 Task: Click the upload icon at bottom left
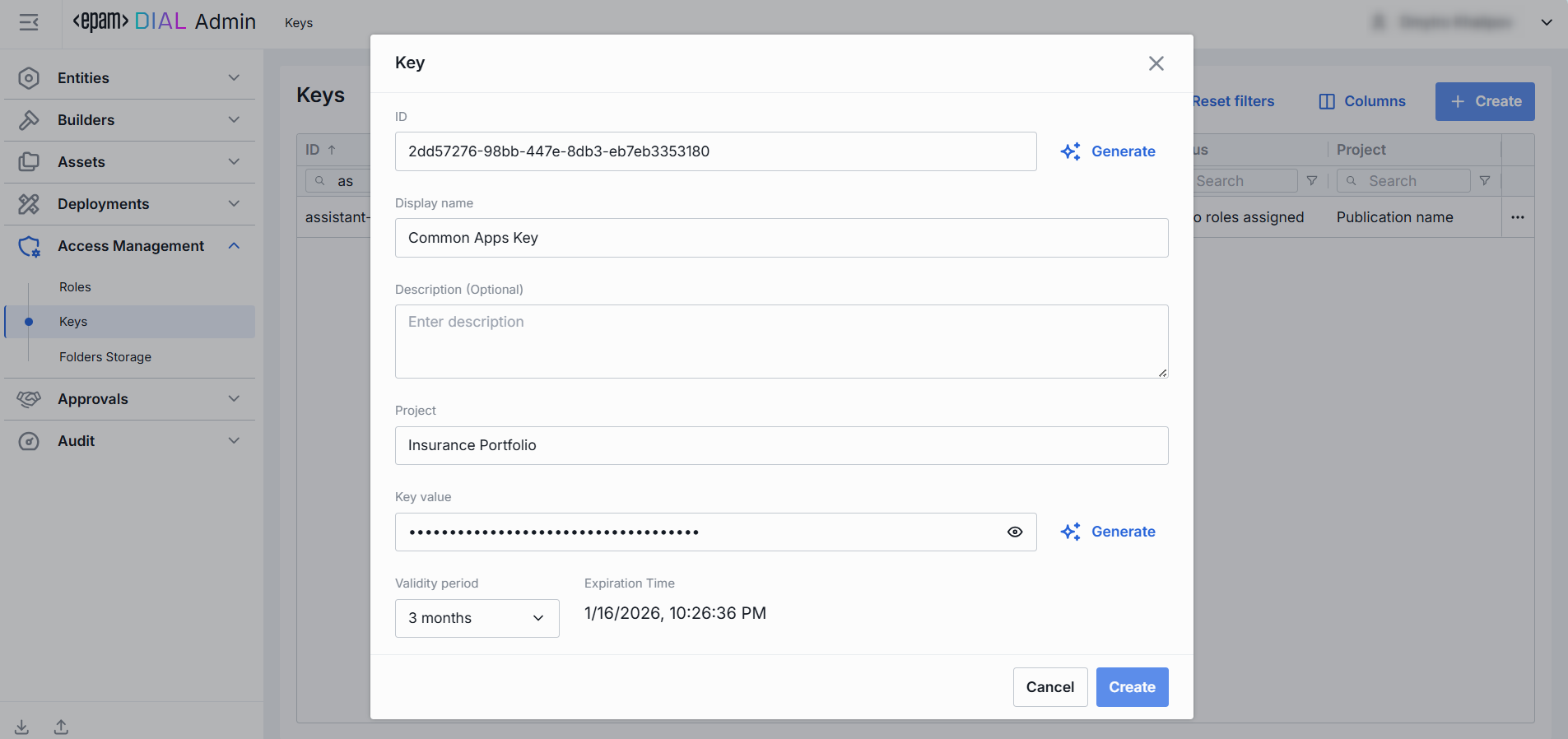click(62, 727)
